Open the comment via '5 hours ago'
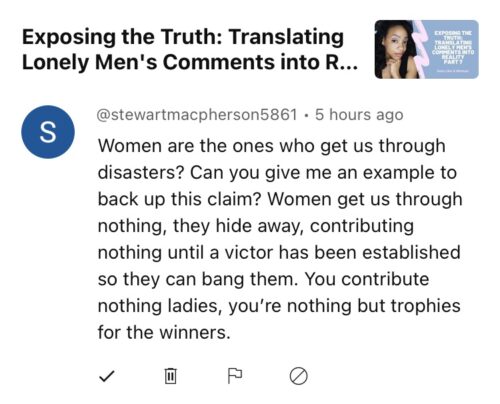500x404 pixels. click(359, 115)
